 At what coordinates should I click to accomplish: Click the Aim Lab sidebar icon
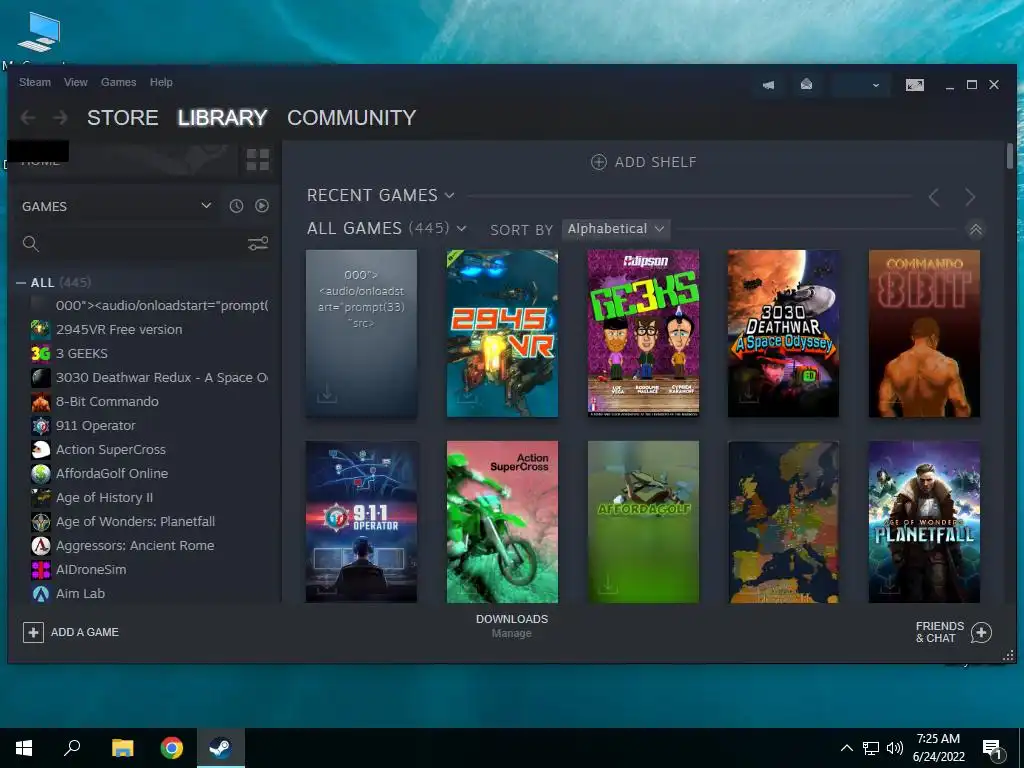tap(40, 594)
